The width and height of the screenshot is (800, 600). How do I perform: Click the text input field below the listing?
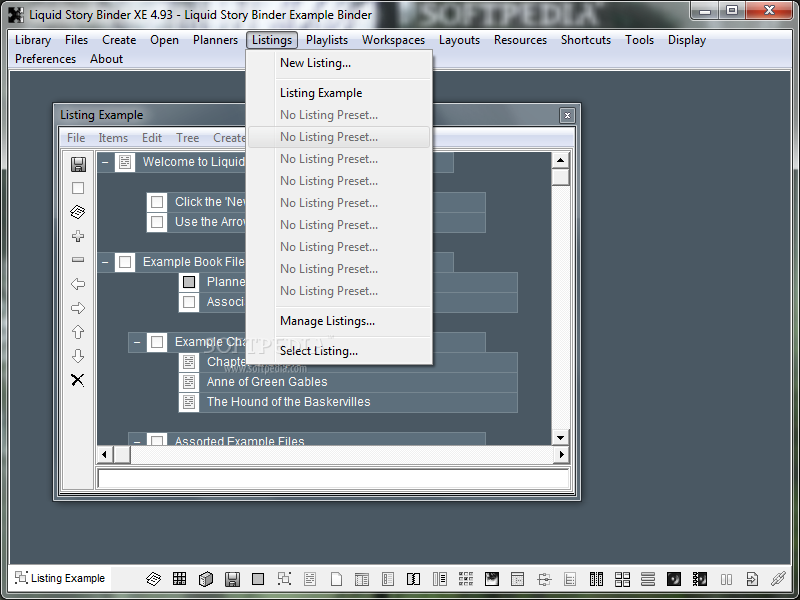point(333,479)
